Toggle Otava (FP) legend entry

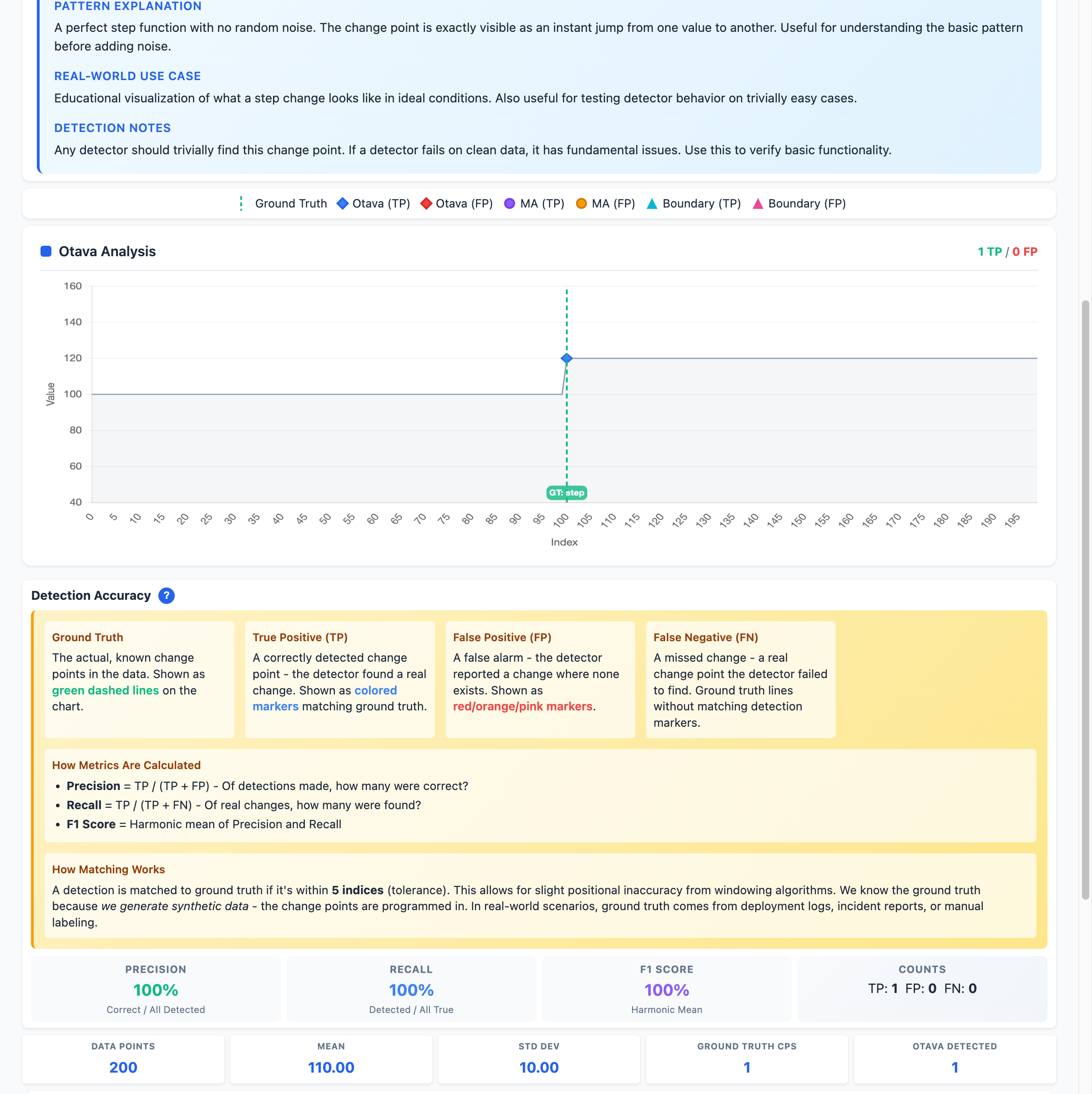click(x=456, y=203)
